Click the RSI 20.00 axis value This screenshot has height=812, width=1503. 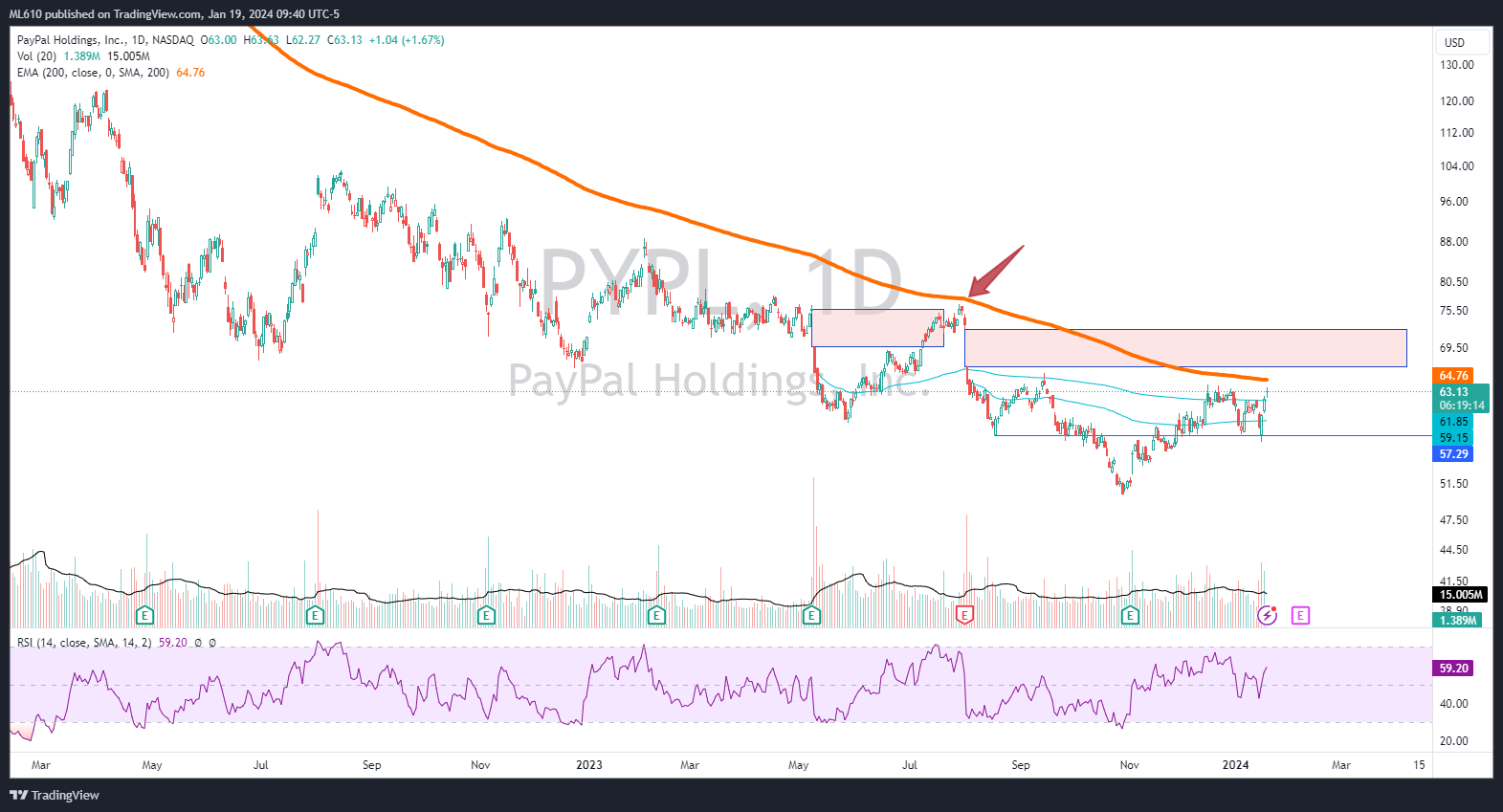pyautogui.click(x=1454, y=741)
